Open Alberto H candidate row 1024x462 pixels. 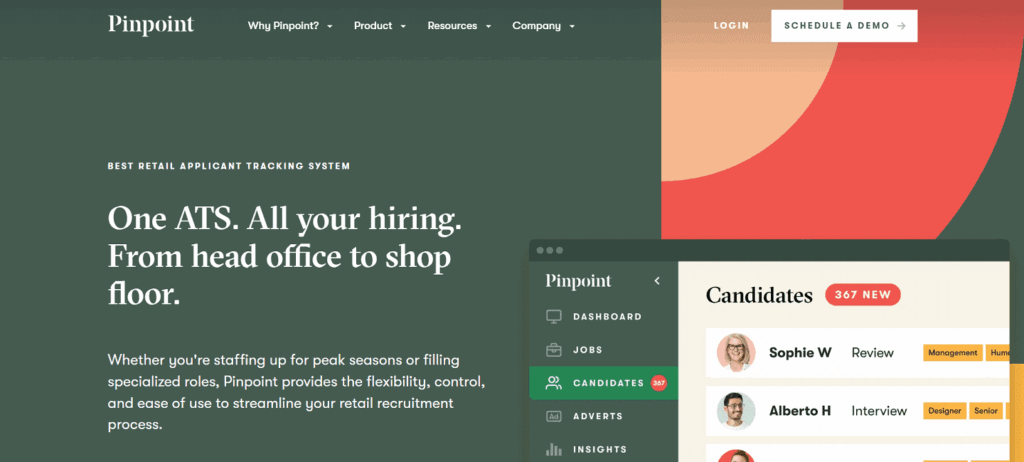pos(857,411)
